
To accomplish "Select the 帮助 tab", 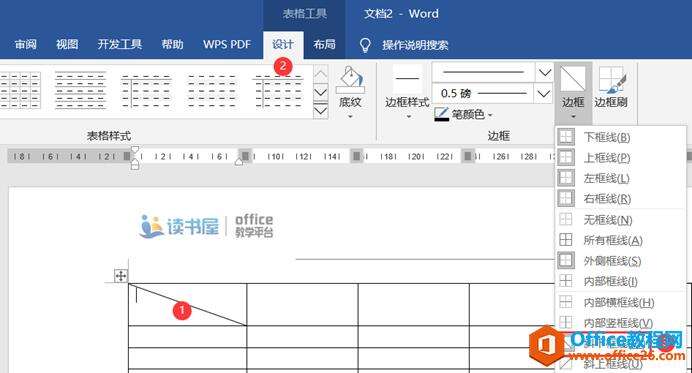I will click(172, 45).
